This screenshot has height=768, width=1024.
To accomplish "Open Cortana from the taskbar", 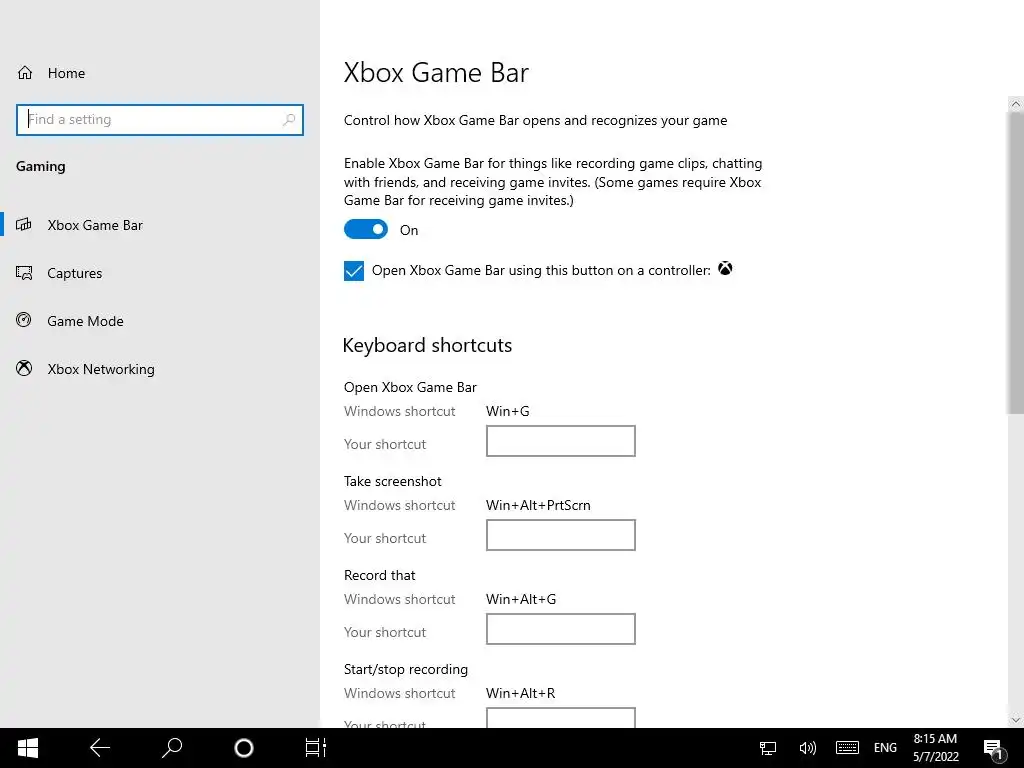I will [244, 748].
